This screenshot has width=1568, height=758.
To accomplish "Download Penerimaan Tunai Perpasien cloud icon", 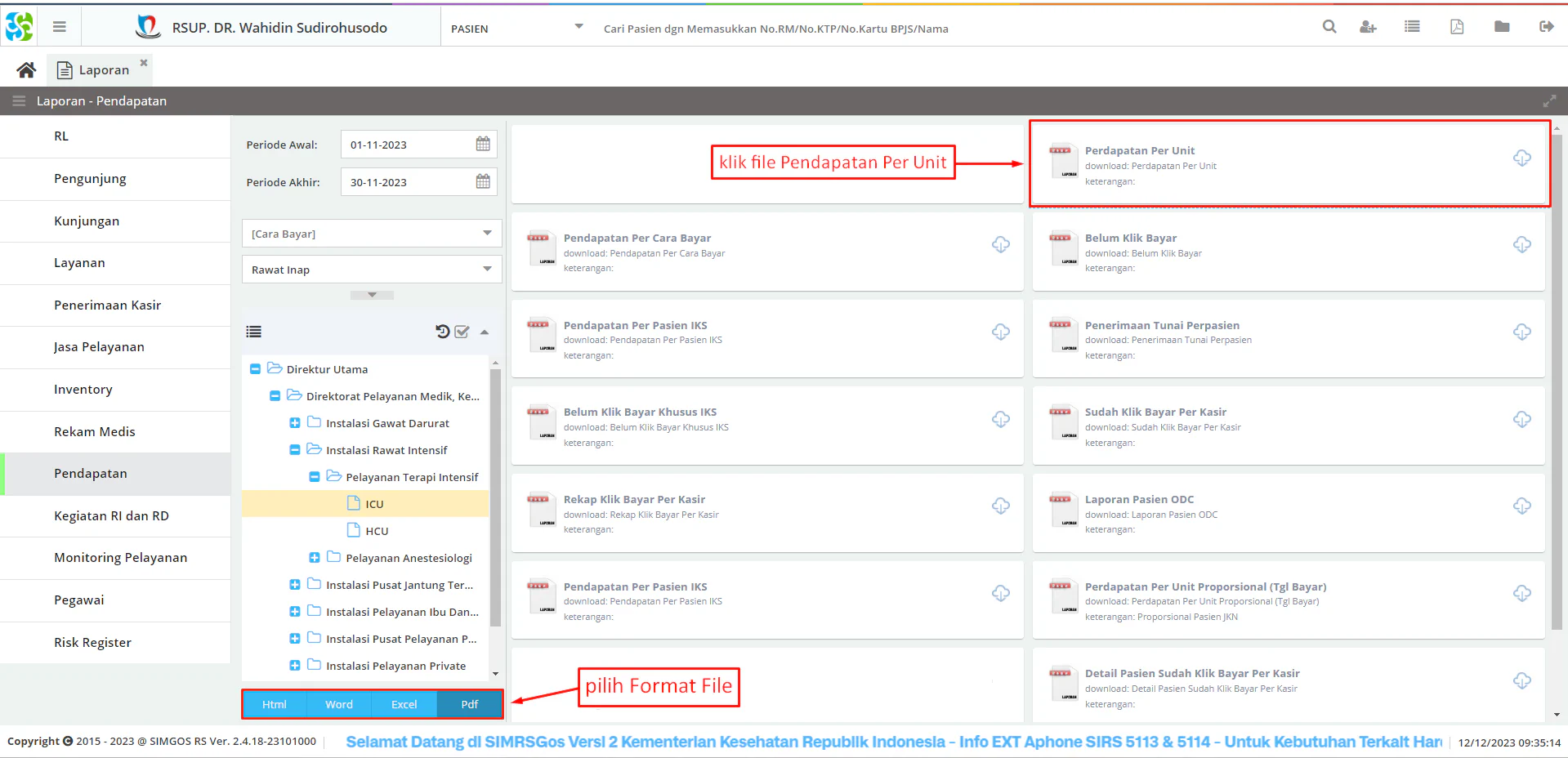I will (x=1521, y=332).
